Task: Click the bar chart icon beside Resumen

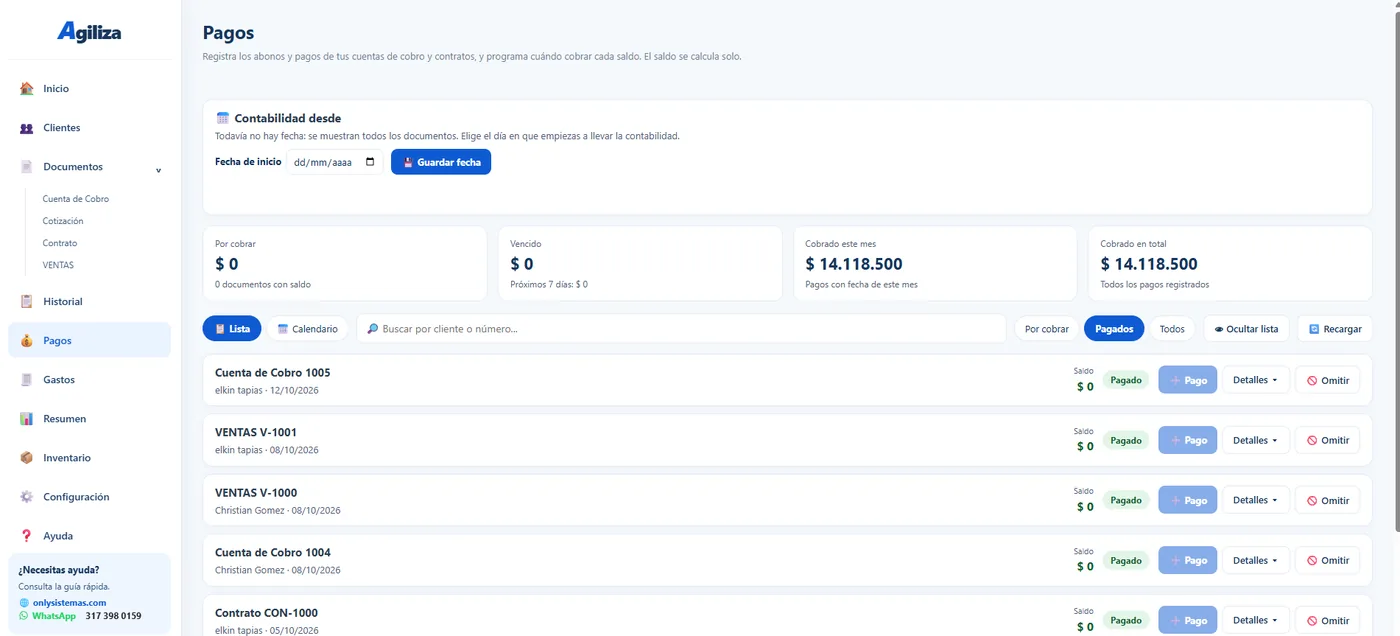Action: [x=27, y=419]
